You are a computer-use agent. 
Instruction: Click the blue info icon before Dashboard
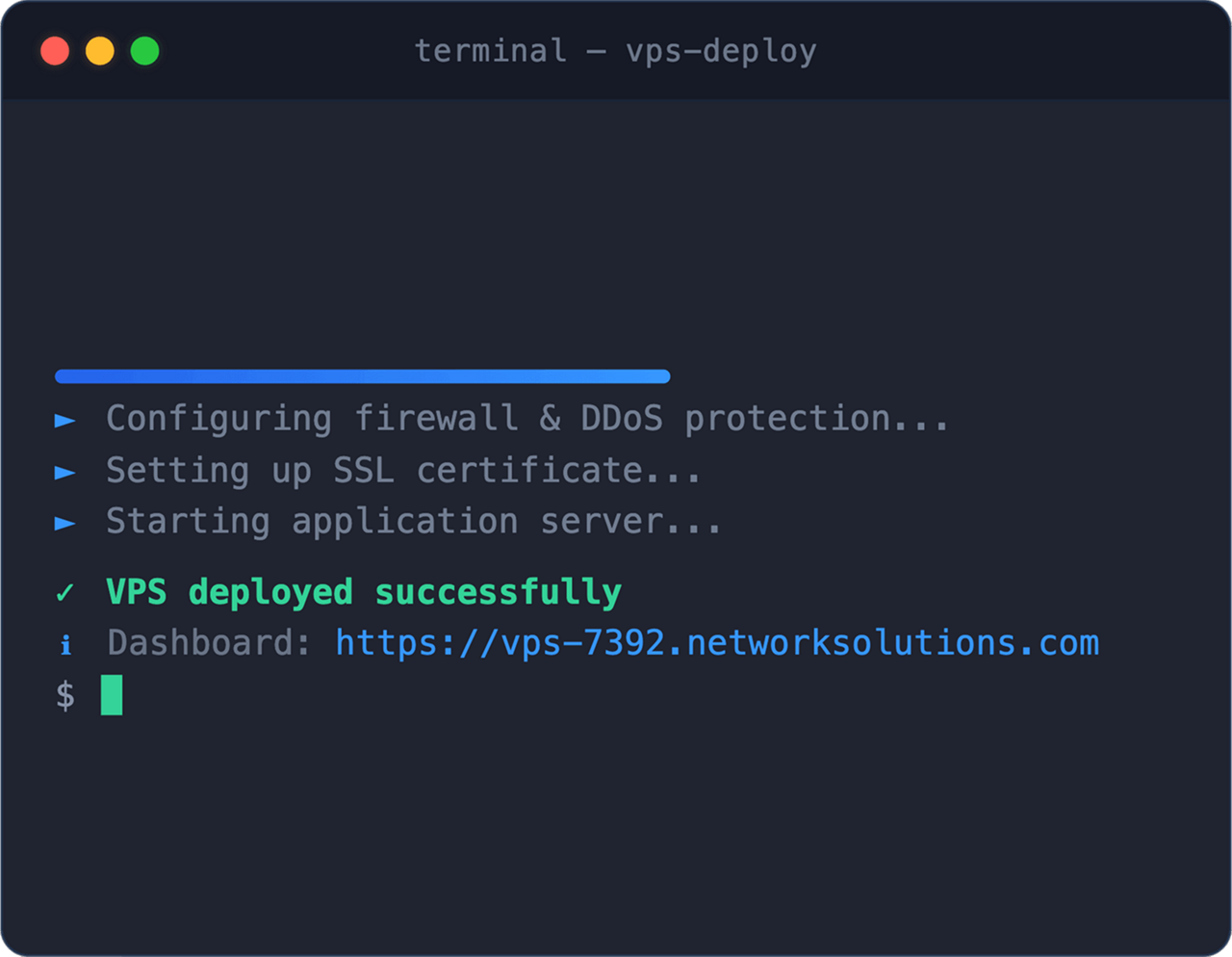tap(65, 644)
